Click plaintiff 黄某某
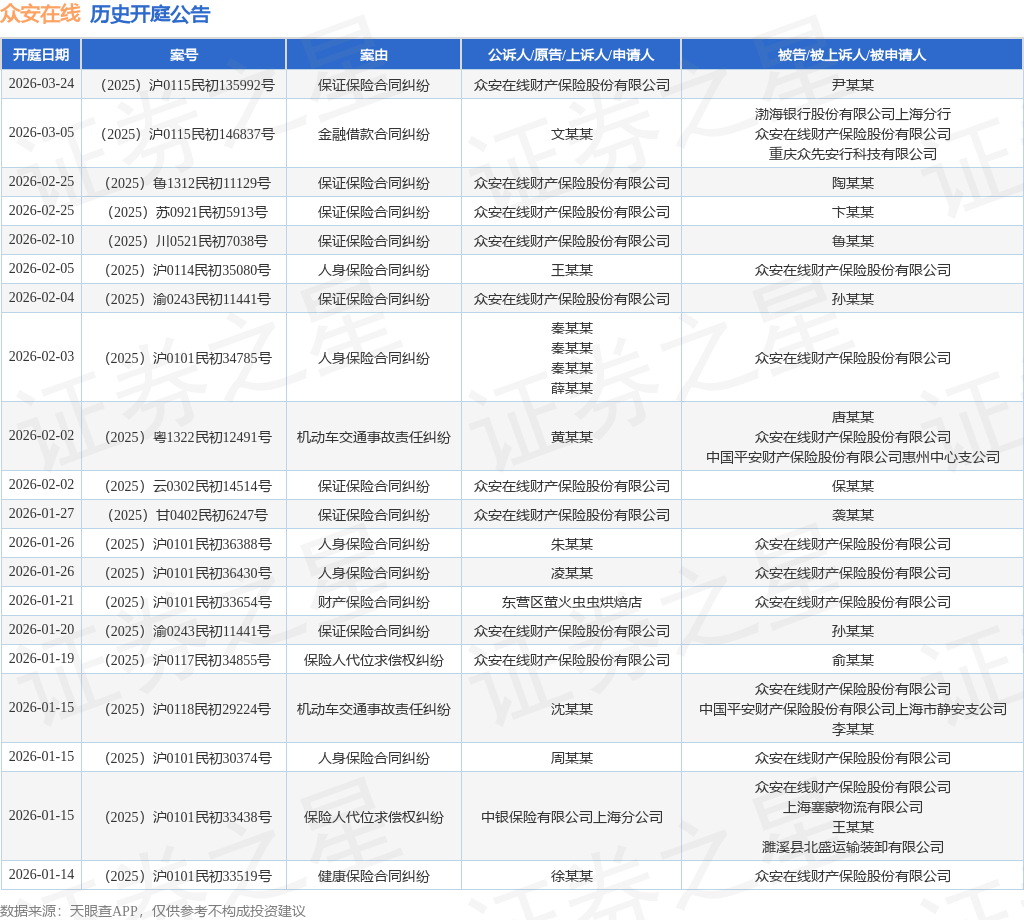Screen dimensions: 1024x920 click(x=571, y=437)
